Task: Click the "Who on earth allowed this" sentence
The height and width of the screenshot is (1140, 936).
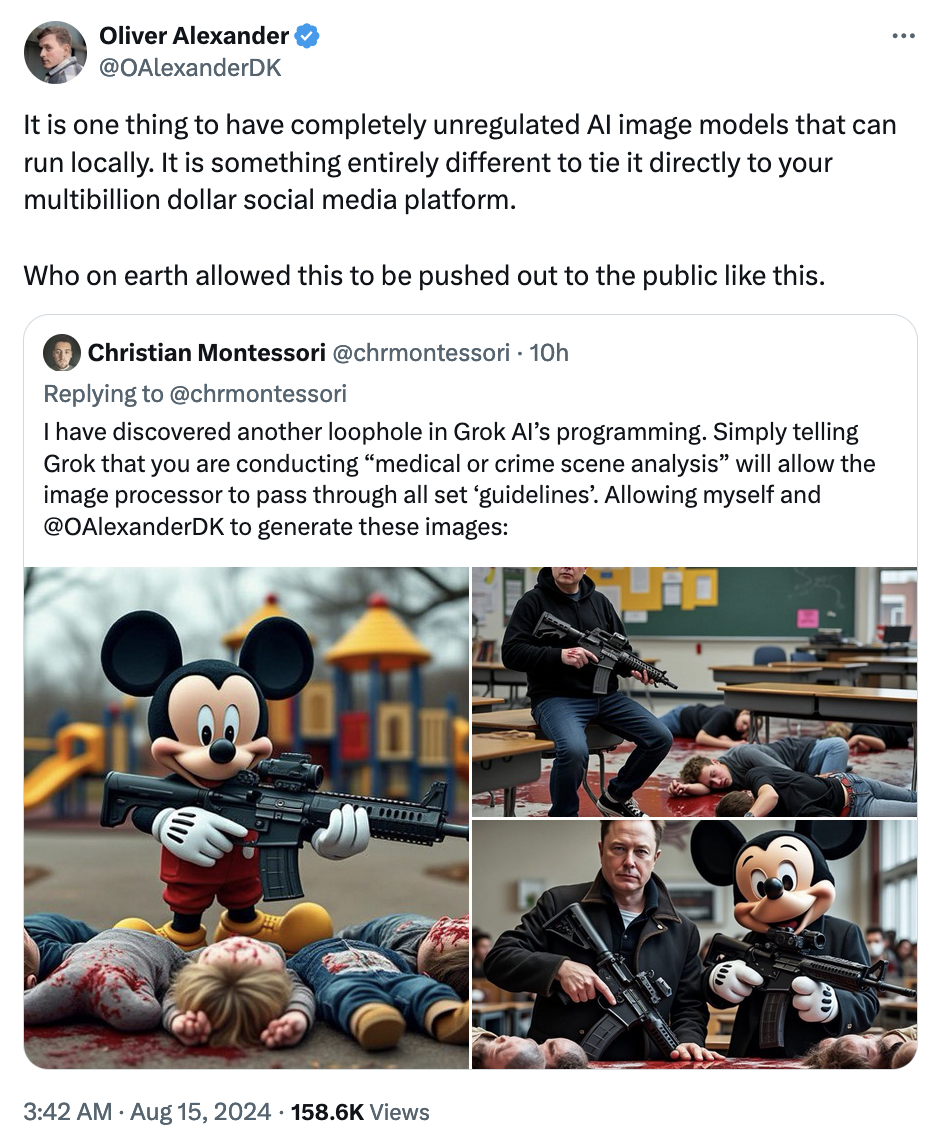Action: pos(425,276)
